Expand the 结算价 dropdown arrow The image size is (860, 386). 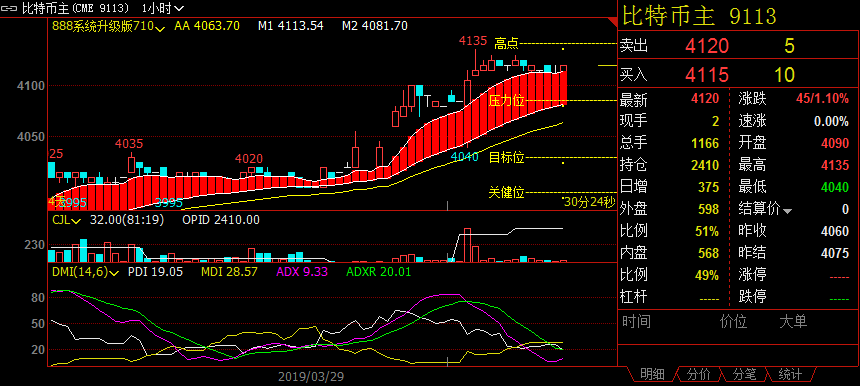coord(788,211)
